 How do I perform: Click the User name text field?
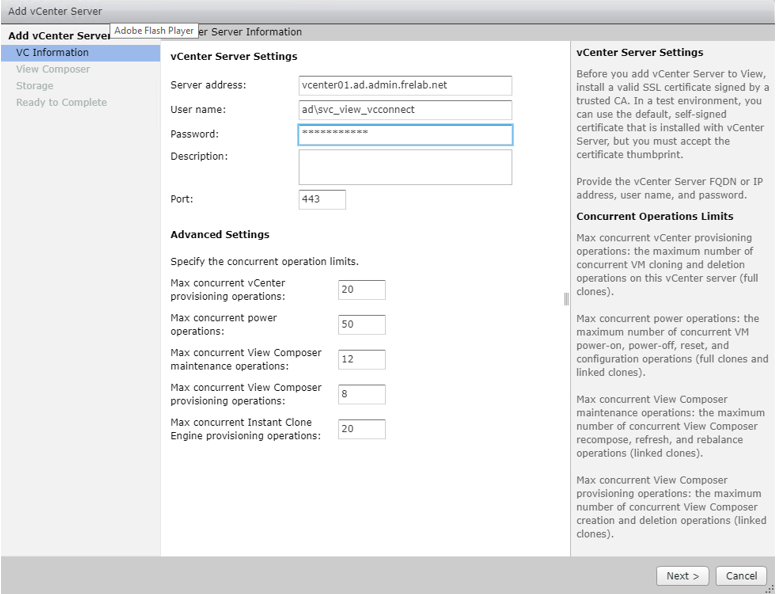pos(405,110)
